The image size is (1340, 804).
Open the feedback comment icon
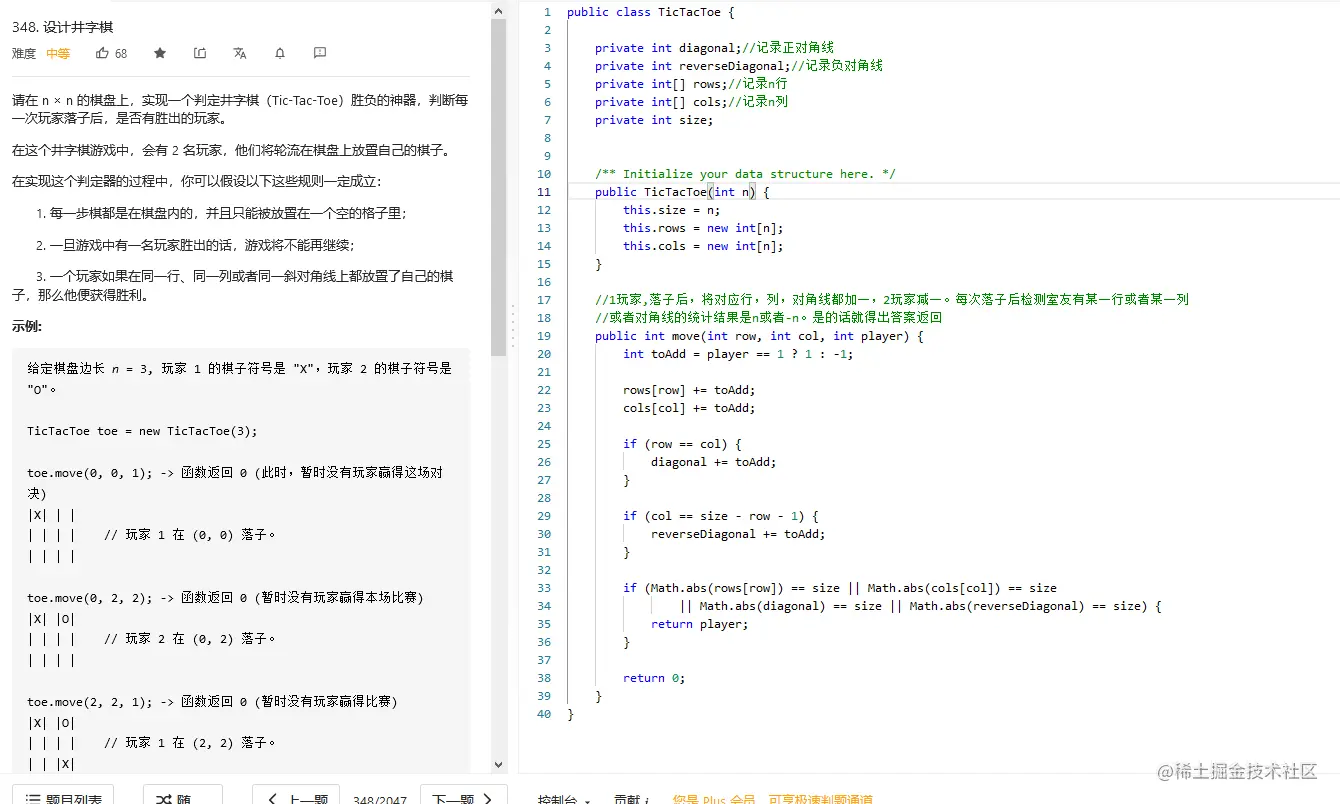click(319, 53)
